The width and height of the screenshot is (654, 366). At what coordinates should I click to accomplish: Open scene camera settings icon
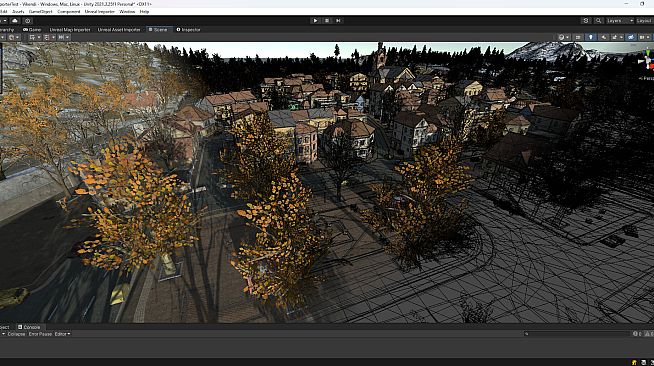[x=642, y=37]
